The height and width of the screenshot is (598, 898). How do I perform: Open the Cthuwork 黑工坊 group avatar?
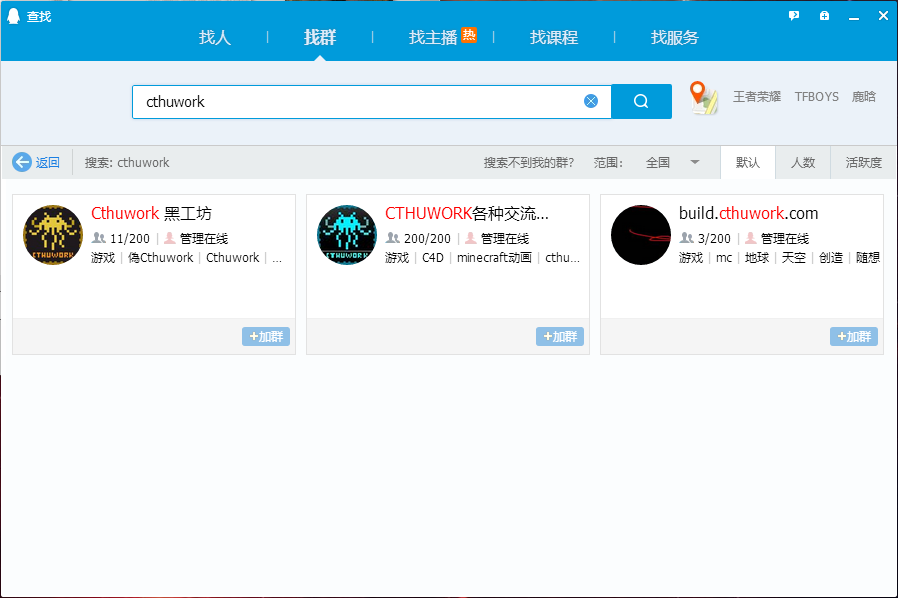tap(53, 235)
